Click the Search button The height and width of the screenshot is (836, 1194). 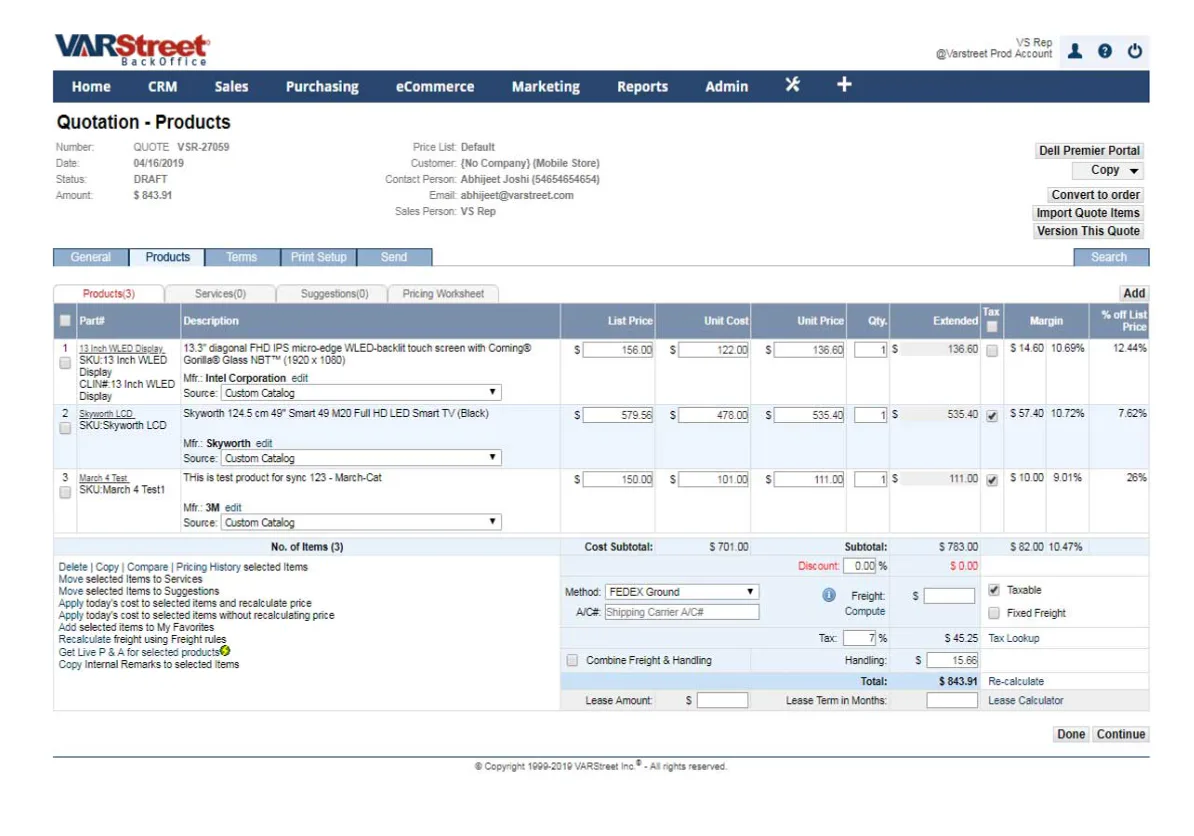(x=1109, y=257)
